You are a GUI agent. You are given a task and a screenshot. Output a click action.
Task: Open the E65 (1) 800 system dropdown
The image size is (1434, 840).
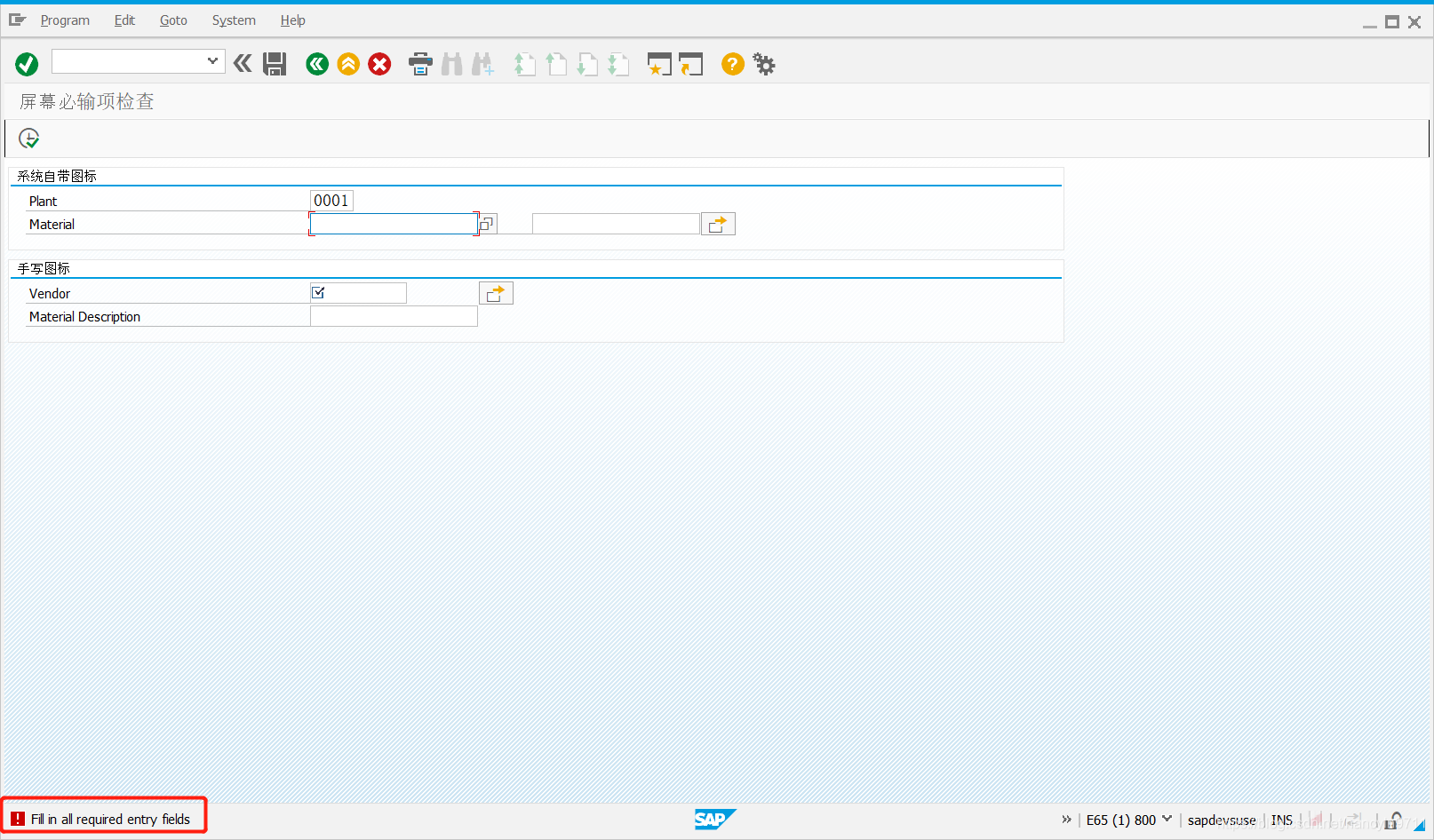[1167, 819]
